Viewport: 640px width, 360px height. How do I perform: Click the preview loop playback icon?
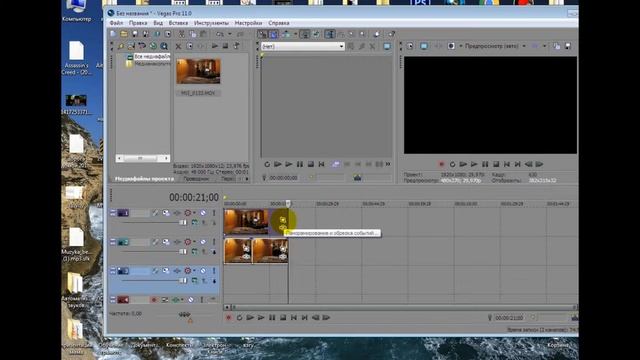click(x=452, y=164)
